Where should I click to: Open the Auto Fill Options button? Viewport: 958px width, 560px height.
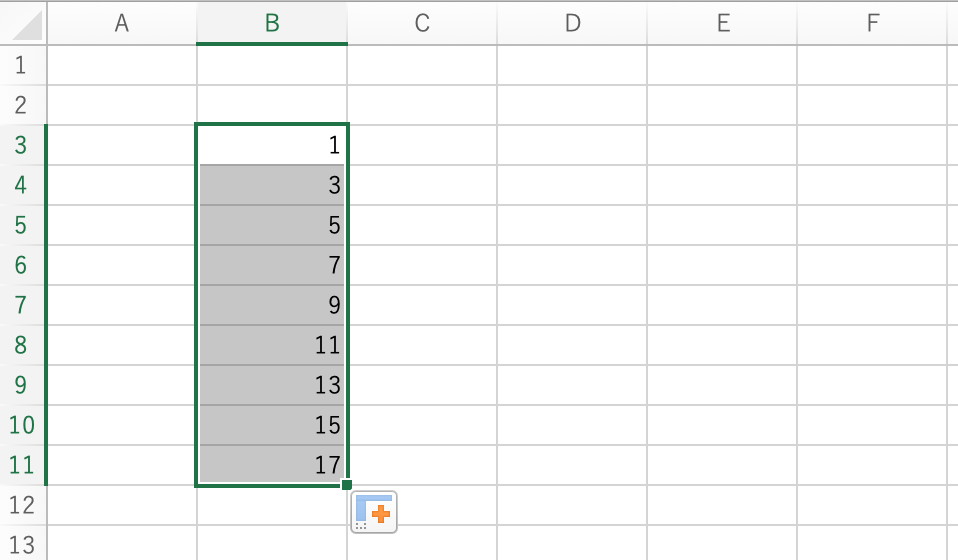(x=374, y=511)
